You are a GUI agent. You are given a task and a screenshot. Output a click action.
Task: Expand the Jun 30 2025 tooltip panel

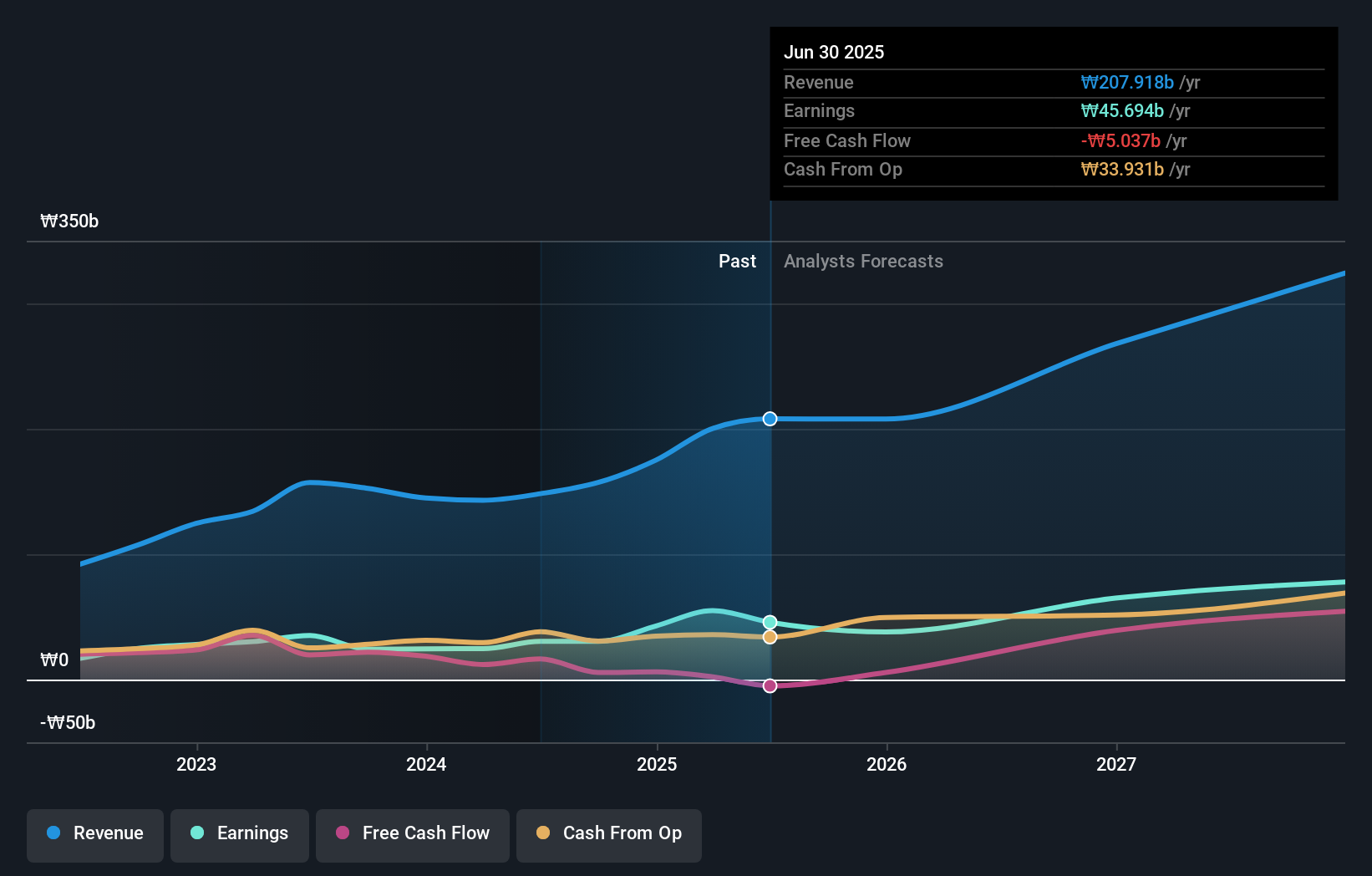(x=834, y=52)
